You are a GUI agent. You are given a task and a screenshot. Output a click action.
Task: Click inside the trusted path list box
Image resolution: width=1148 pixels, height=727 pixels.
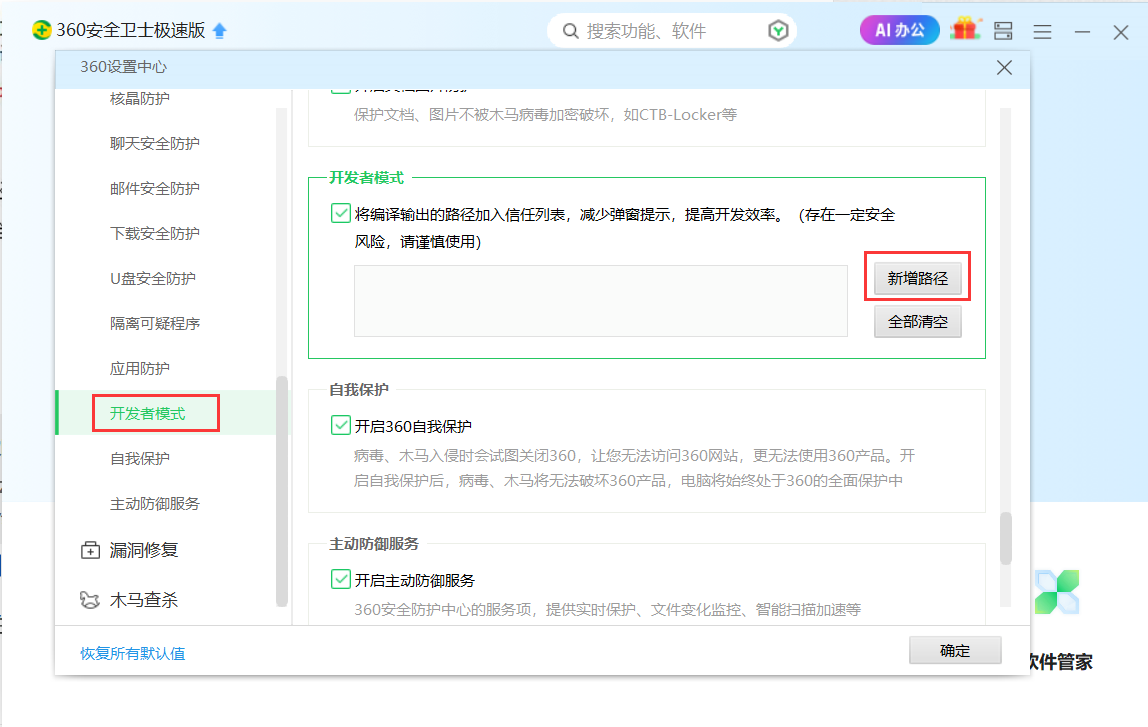click(600, 301)
